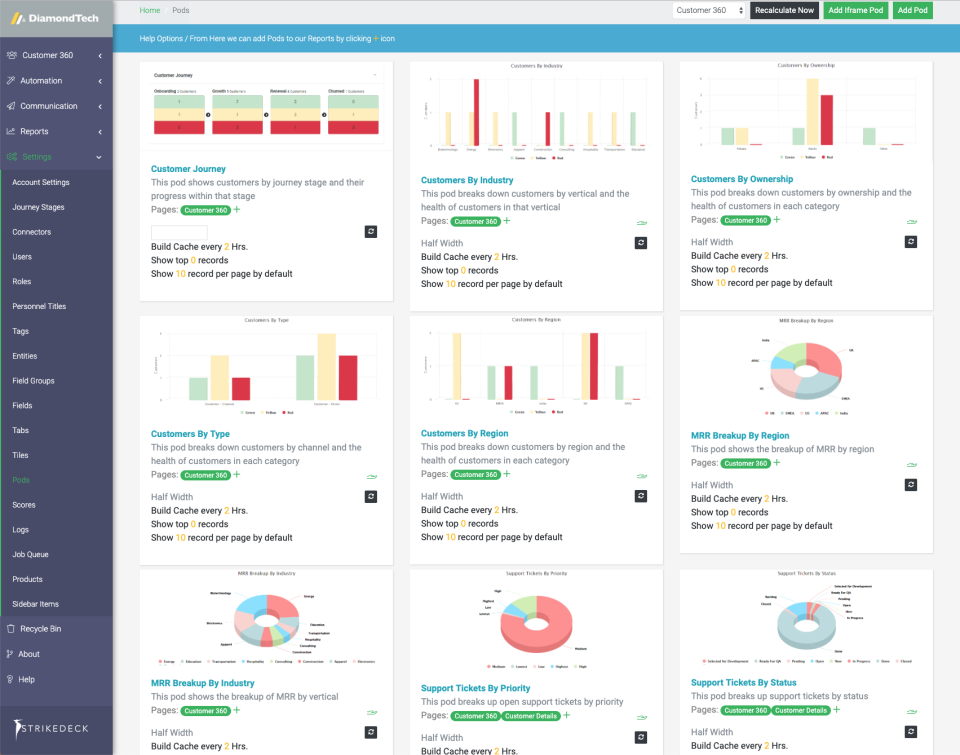Image resolution: width=960 pixels, height=755 pixels.
Task: Expand Automation sidebar menu
Action: 56,81
